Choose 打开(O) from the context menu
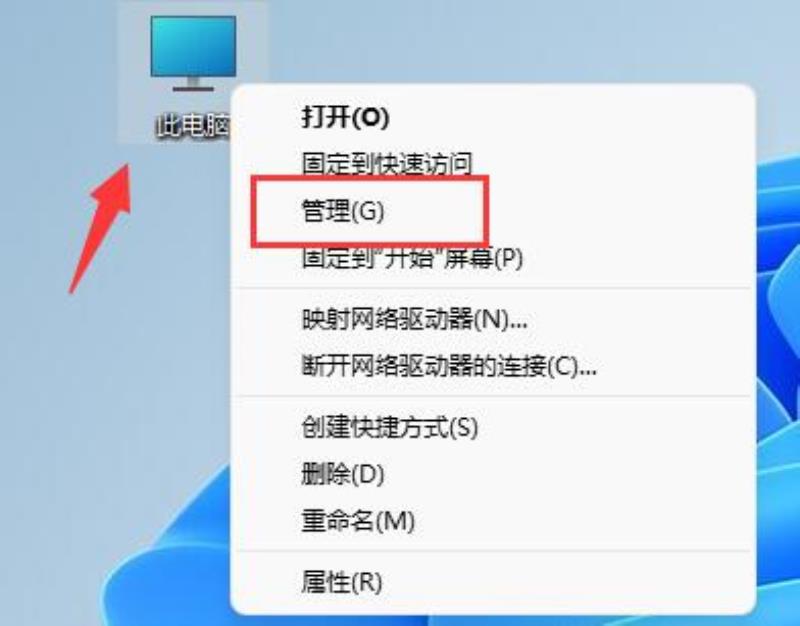800x626 pixels. pos(345,117)
